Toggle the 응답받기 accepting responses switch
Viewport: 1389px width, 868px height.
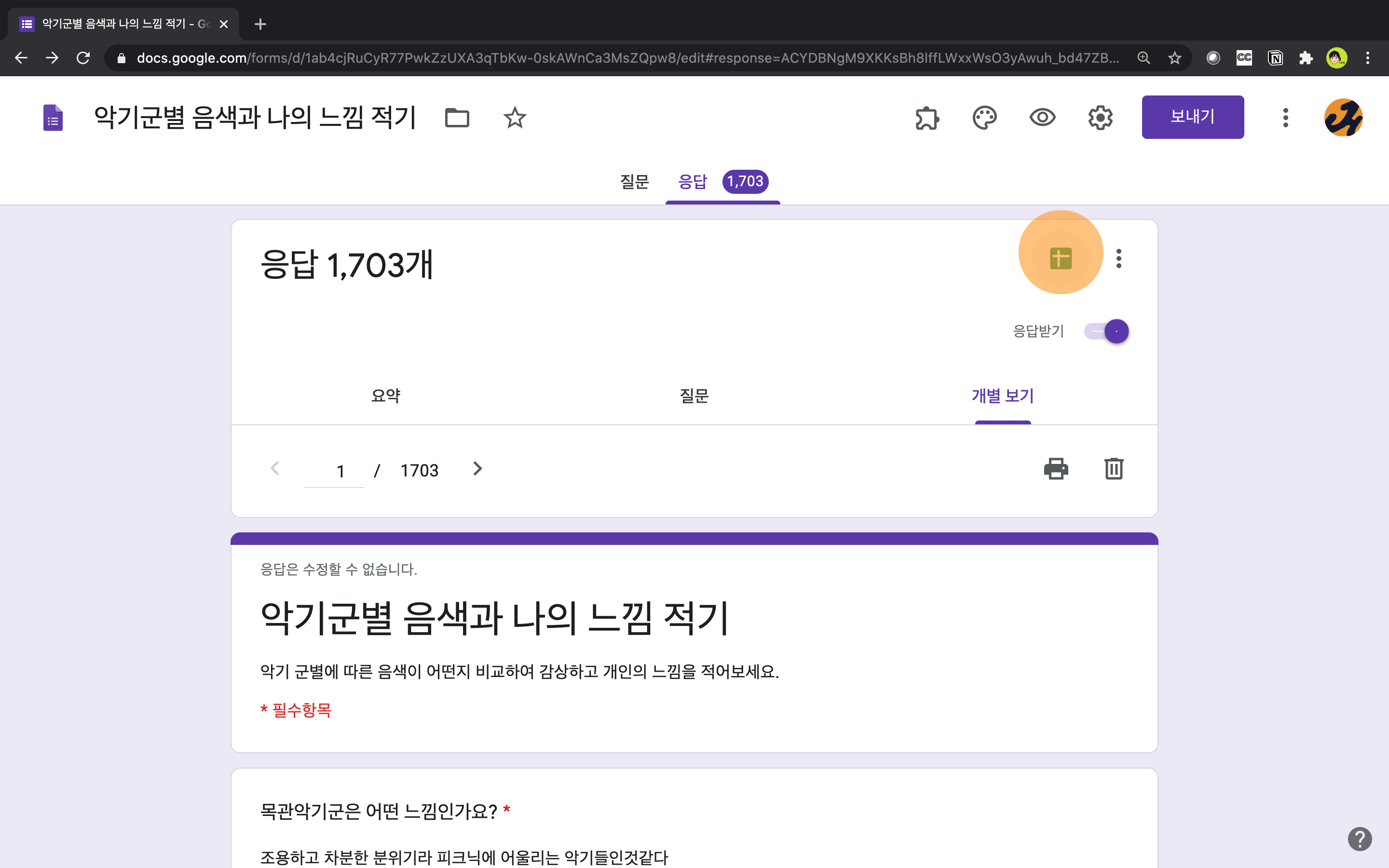pyautogui.click(x=1106, y=331)
